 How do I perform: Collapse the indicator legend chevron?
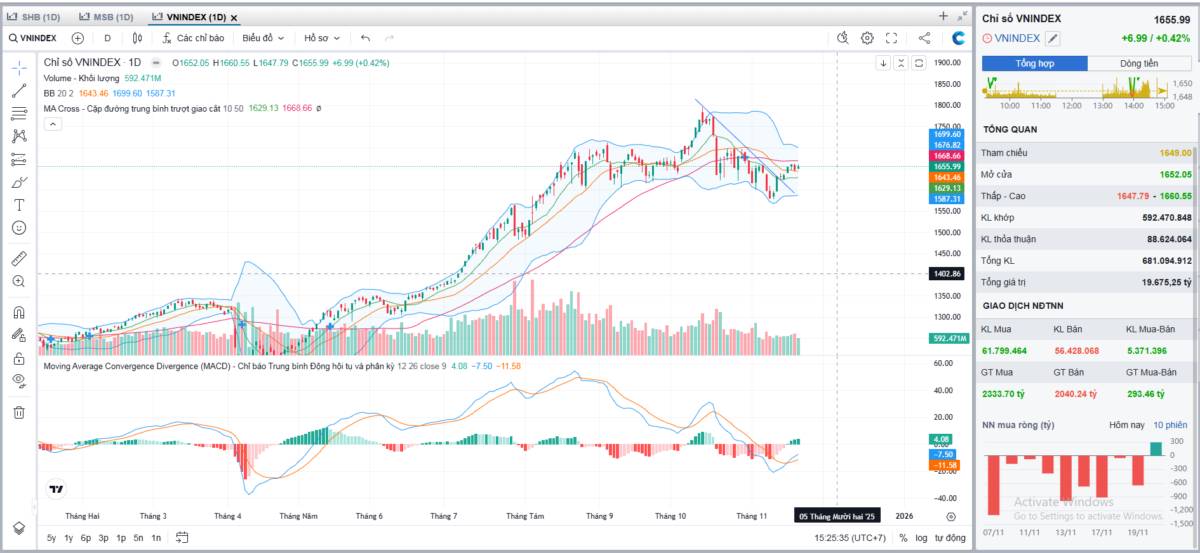click(x=53, y=124)
